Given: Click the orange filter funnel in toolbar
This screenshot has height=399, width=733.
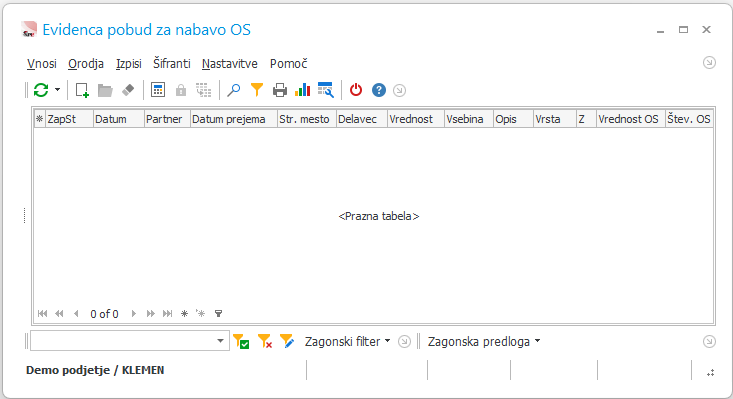Looking at the screenshot, I should [257, 90].
